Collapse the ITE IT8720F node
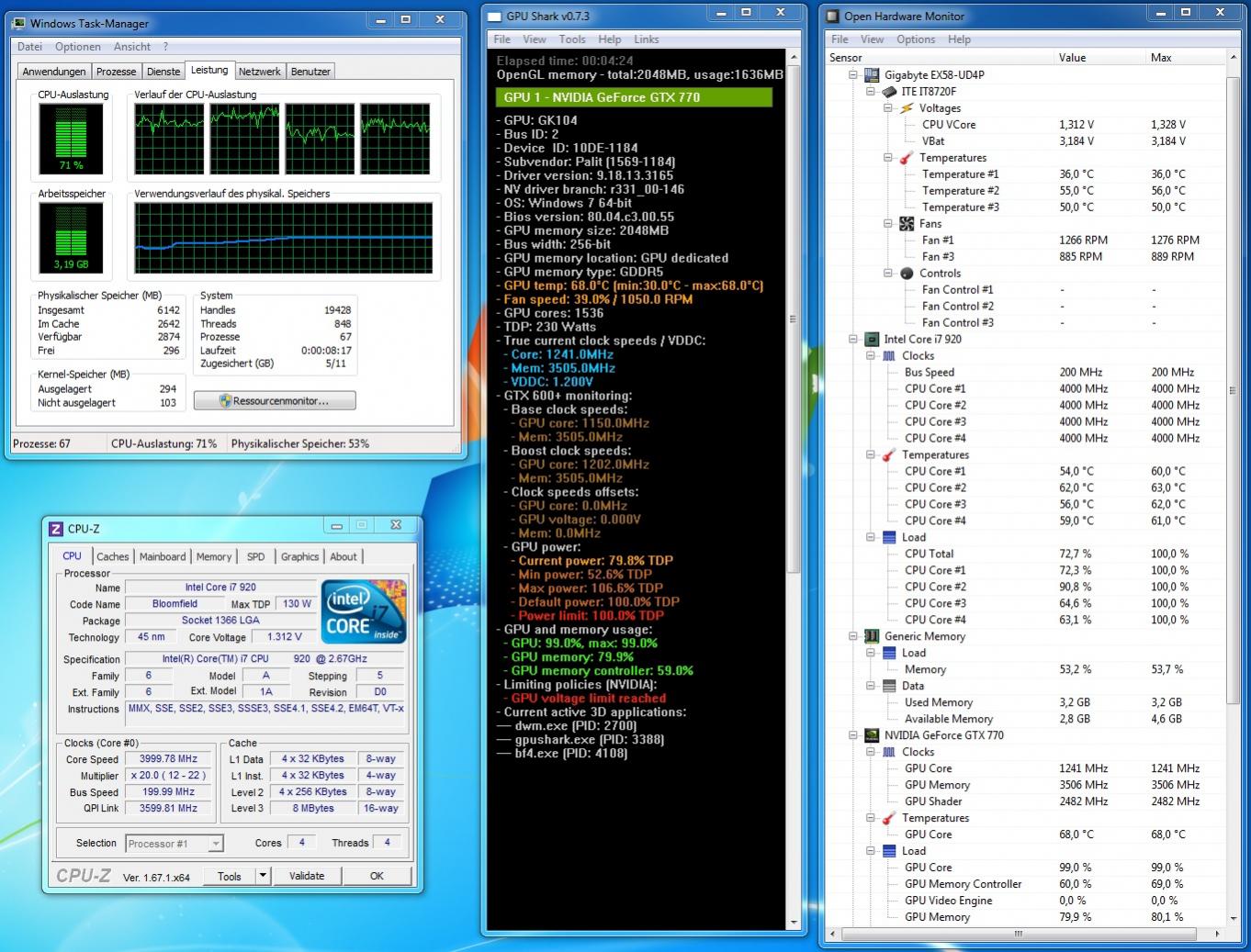This screenshot has height=952, width=1251. [871, 92]
